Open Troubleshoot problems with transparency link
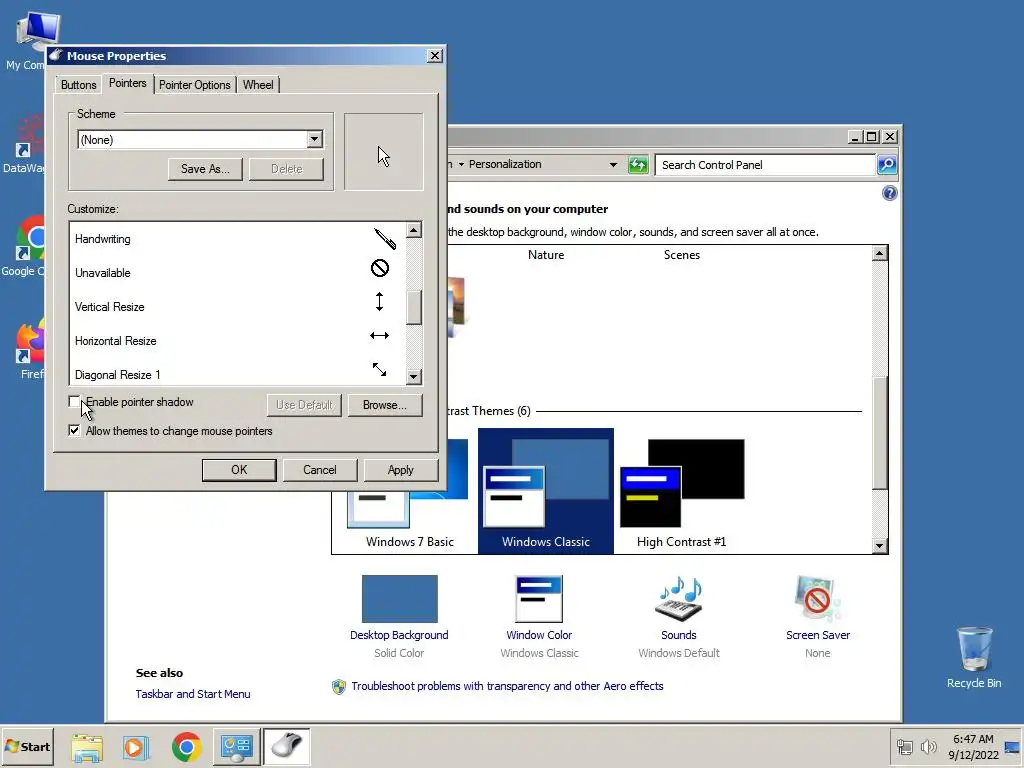The height and width of the screenshot is (768, 1024). point(507,686)
